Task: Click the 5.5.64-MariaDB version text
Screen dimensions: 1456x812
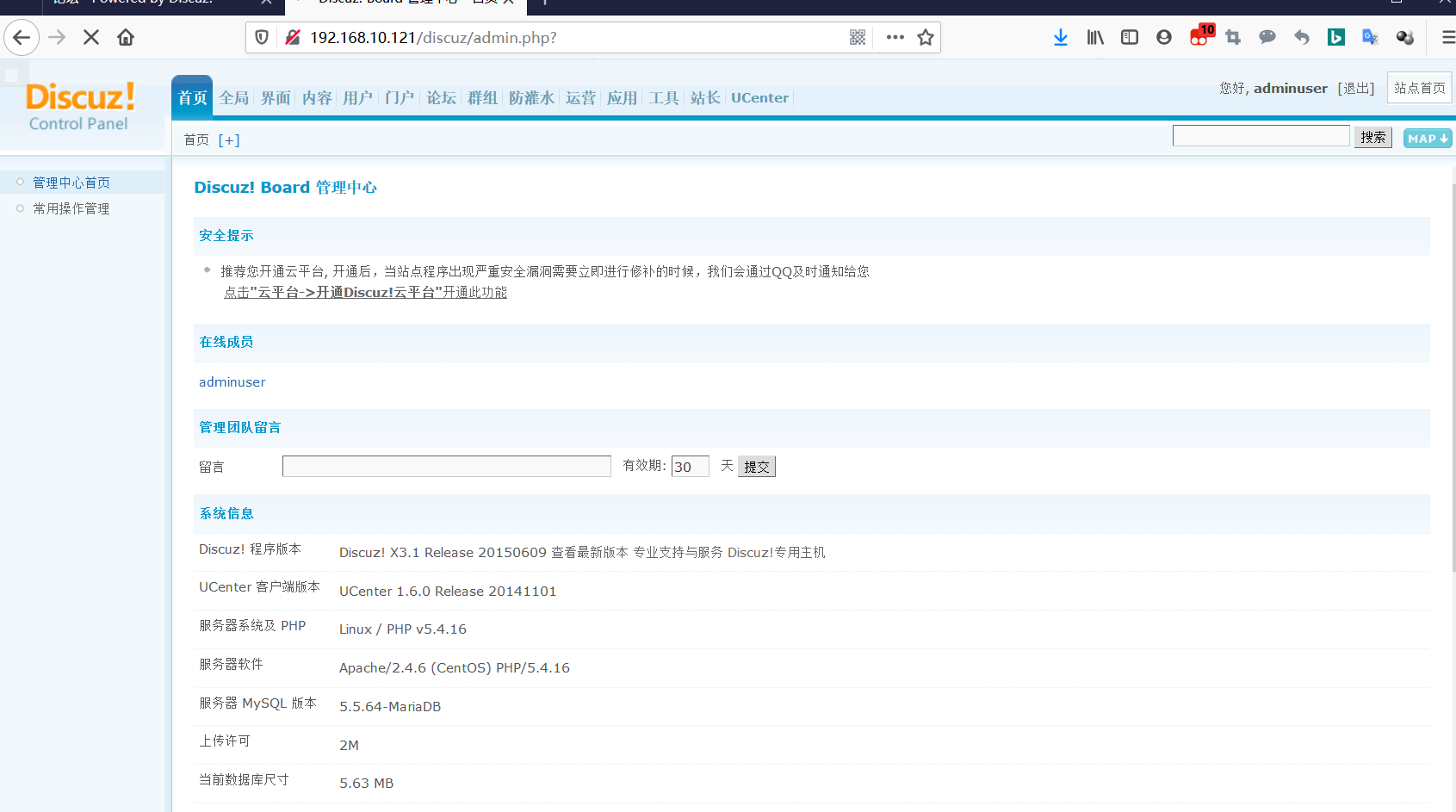Action: [390, 707]
